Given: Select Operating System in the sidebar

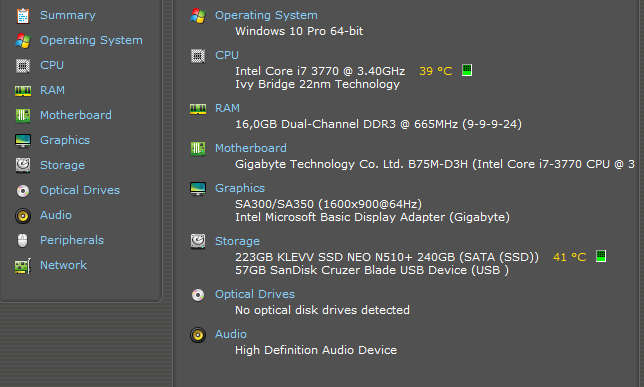Looking at the screenshot, I should coord(91,40).
